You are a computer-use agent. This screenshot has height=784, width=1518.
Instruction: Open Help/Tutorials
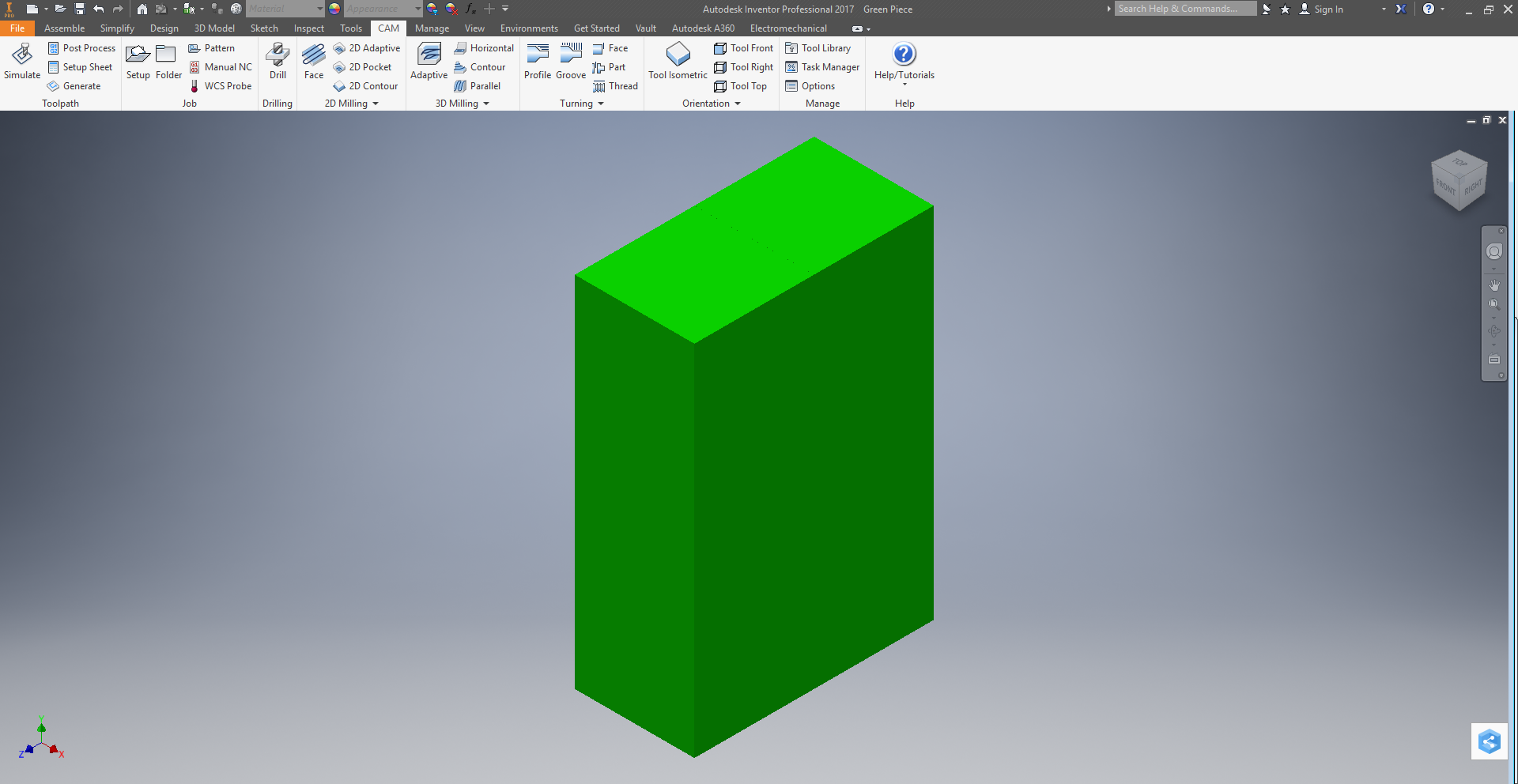[x=904, y=61]
